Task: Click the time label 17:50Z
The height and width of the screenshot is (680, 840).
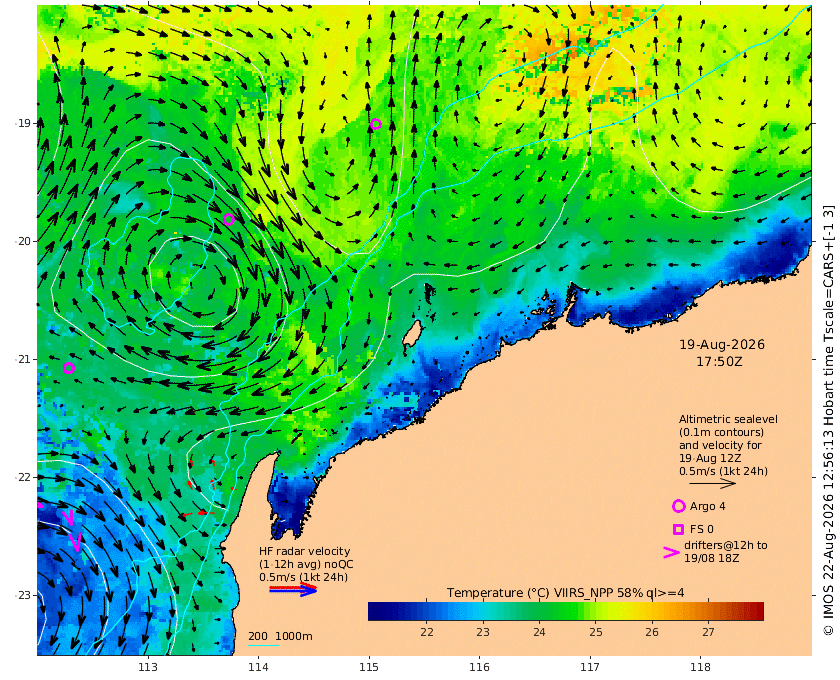Action: pos(719,362)
